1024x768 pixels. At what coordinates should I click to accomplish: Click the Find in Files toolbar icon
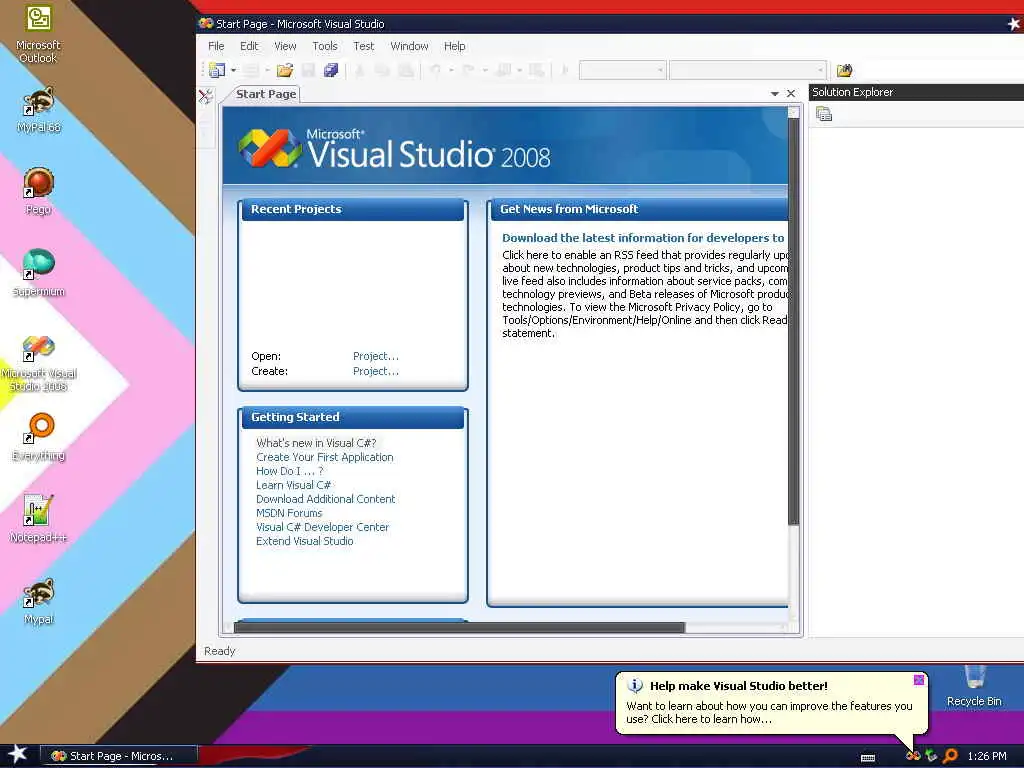[844, 70]
